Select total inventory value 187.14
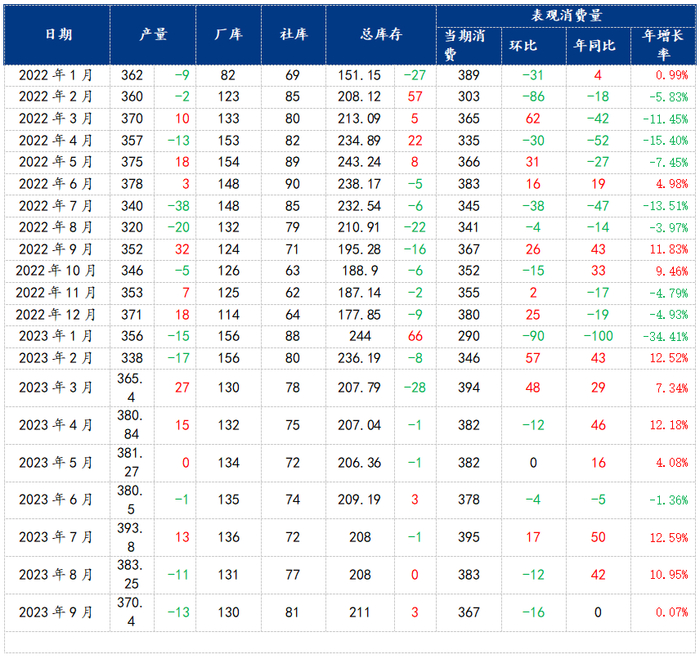Screen dimensions: 700x659 (x=359, y=292)
